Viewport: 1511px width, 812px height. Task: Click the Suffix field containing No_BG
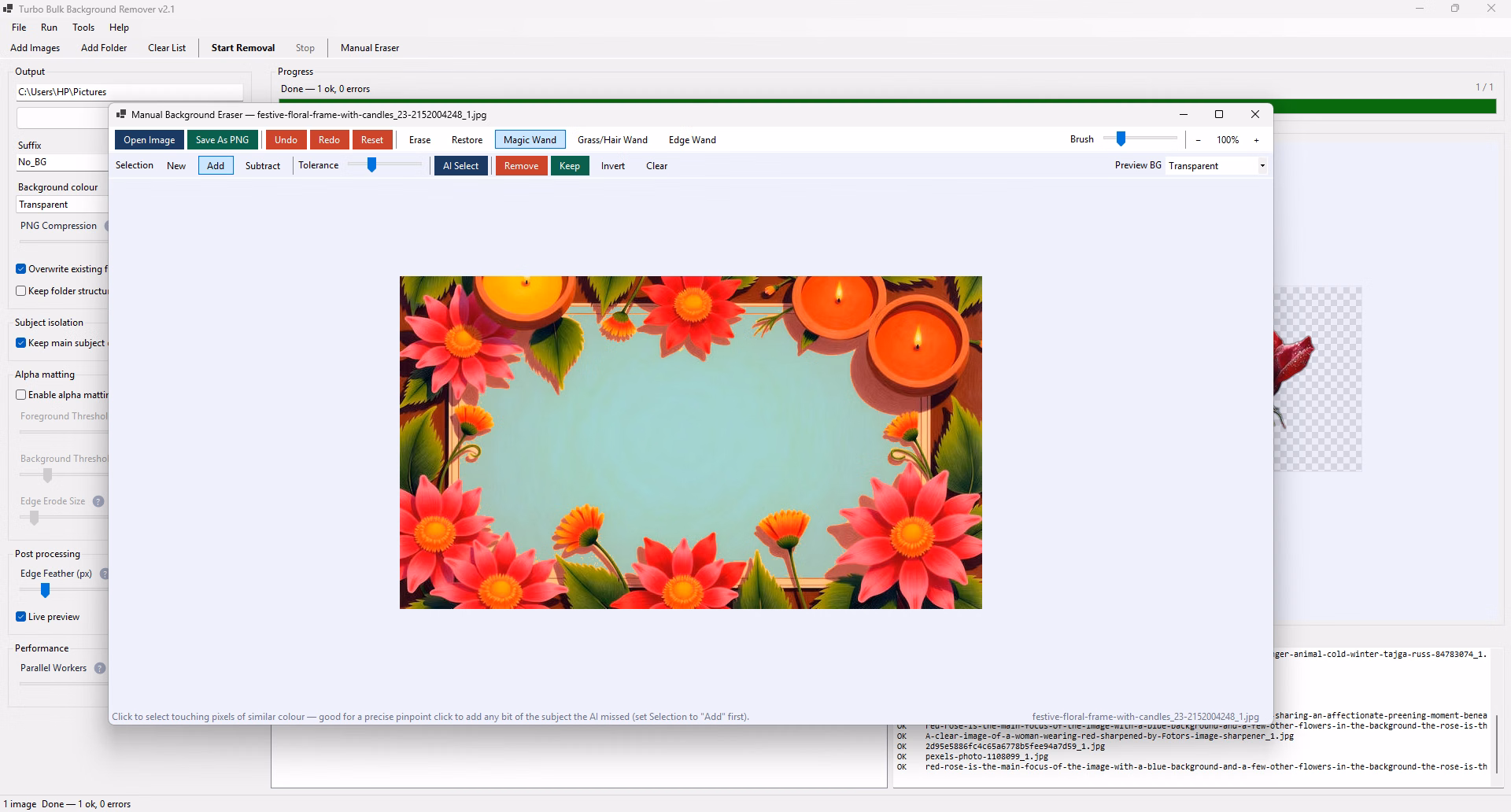[x=62, y=162]
